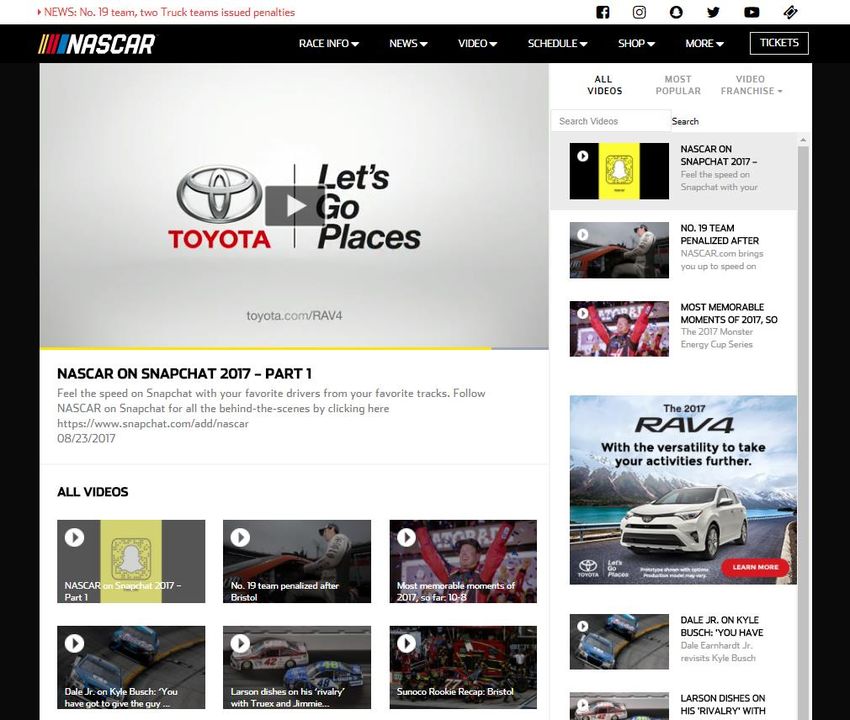Click the sidebar scrollbar track
Screen dimensions: 850x720
pos(803,434)
